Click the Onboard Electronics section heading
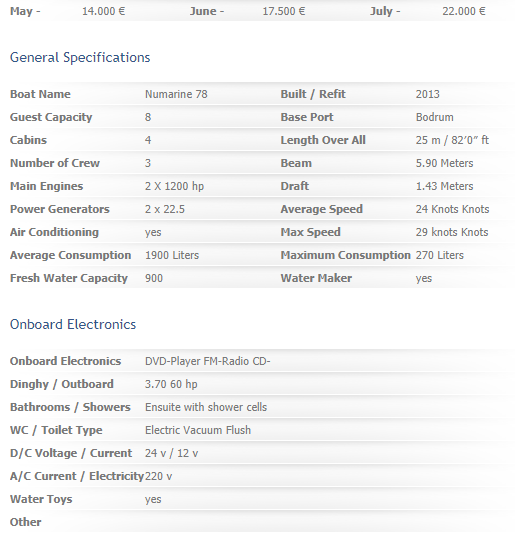Screen dimensions: 515x545 [x=73, y=324]
